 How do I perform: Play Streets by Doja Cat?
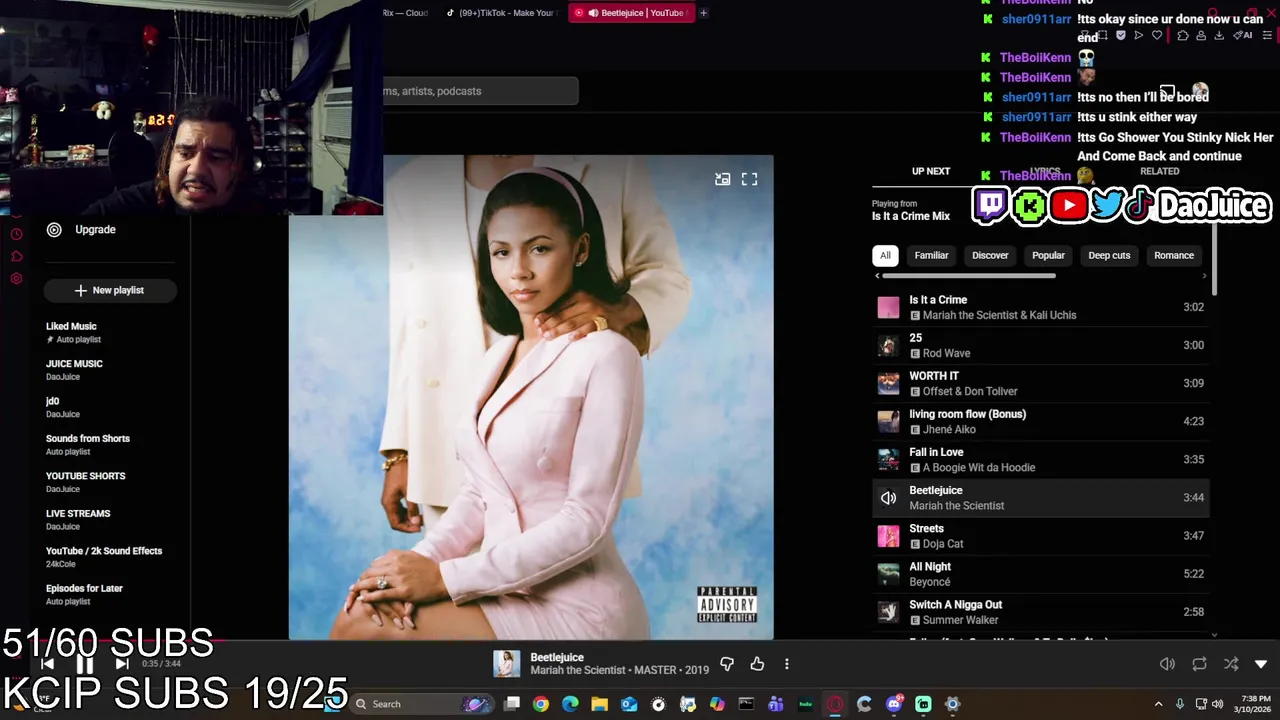1040,535
